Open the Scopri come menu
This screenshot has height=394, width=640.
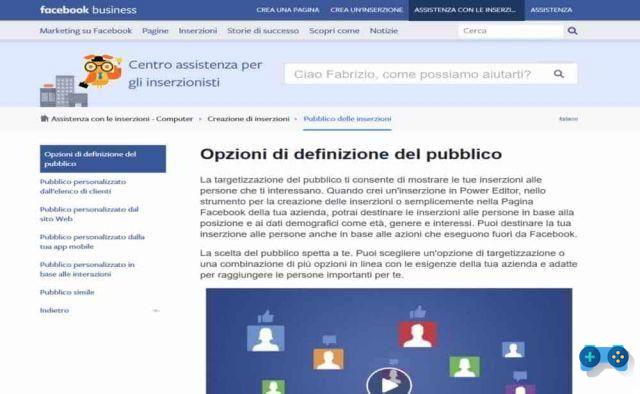tap(334, 31)
